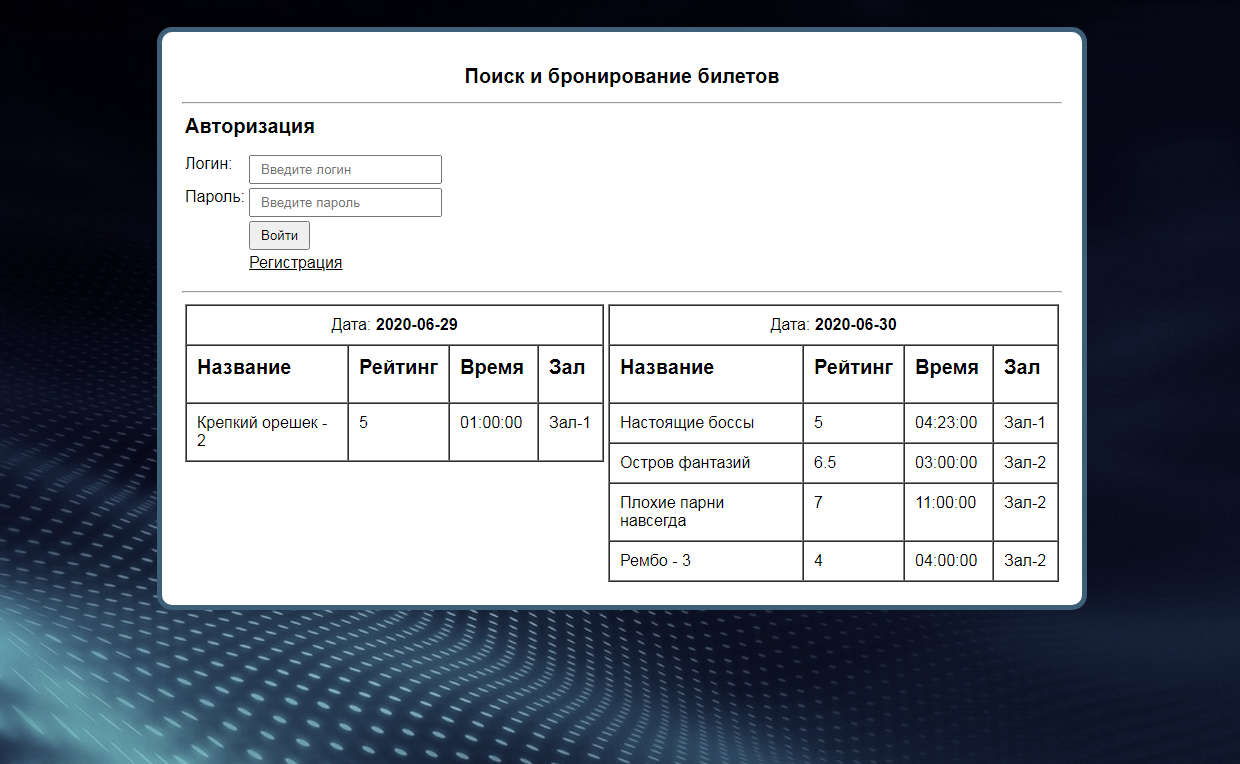Viewport: 1240px width, 764px height.
Task: Click time 04:23:00 cell
Action: 948,423
